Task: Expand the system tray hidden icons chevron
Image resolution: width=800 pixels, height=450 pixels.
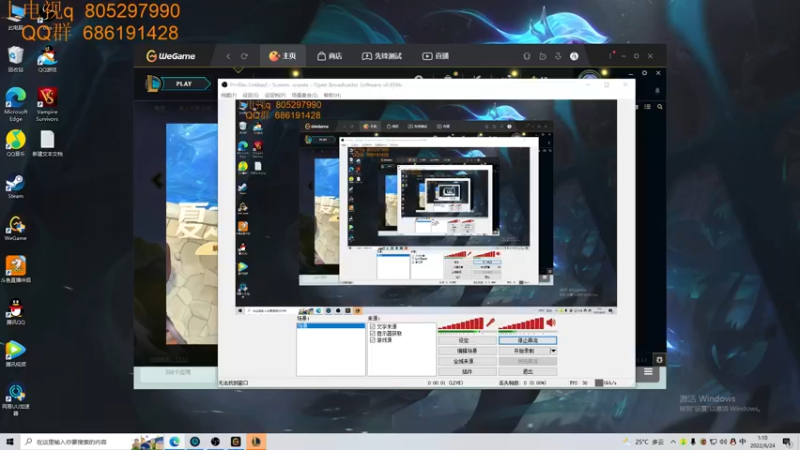Action: tap(673, 442)
